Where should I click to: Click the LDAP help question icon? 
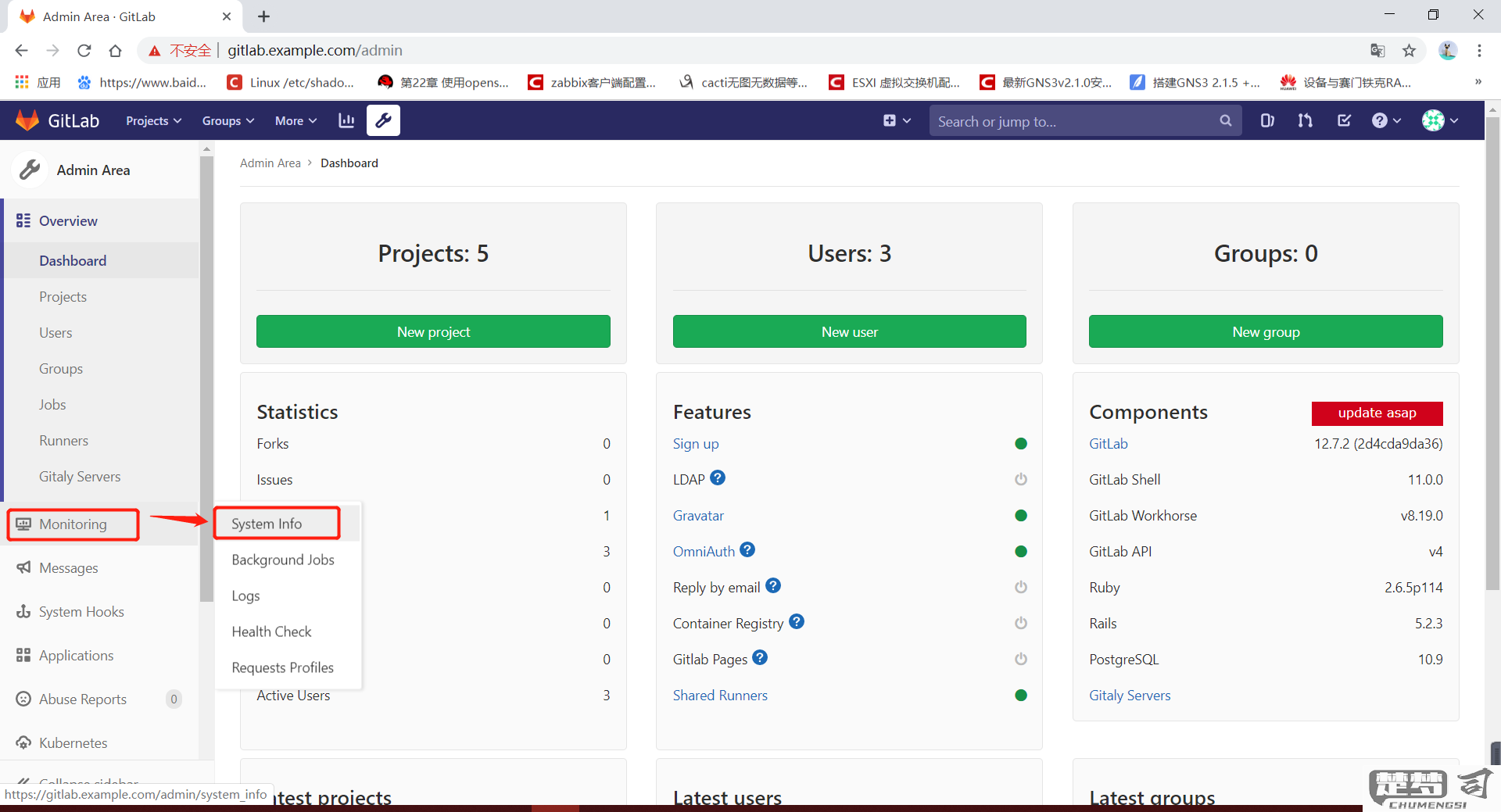click(718, 478)
